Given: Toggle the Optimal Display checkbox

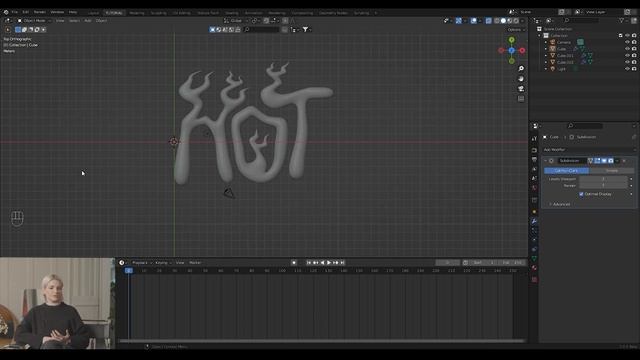Looking at the screenshot, I should (x=581, y=194).
